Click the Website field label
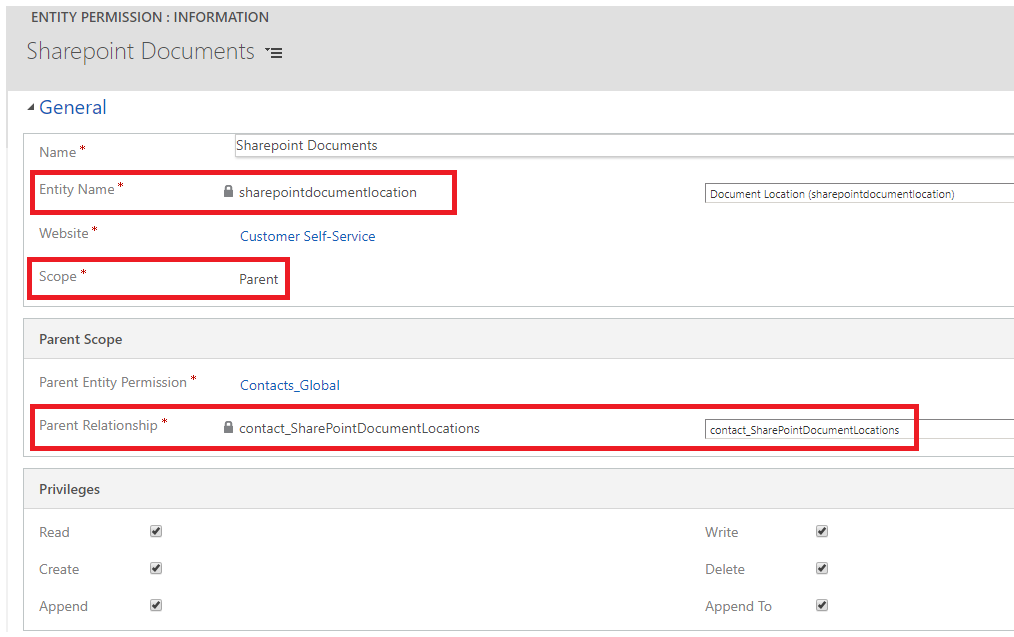The height and width of the screenshot is (637, 1014). 64,233
